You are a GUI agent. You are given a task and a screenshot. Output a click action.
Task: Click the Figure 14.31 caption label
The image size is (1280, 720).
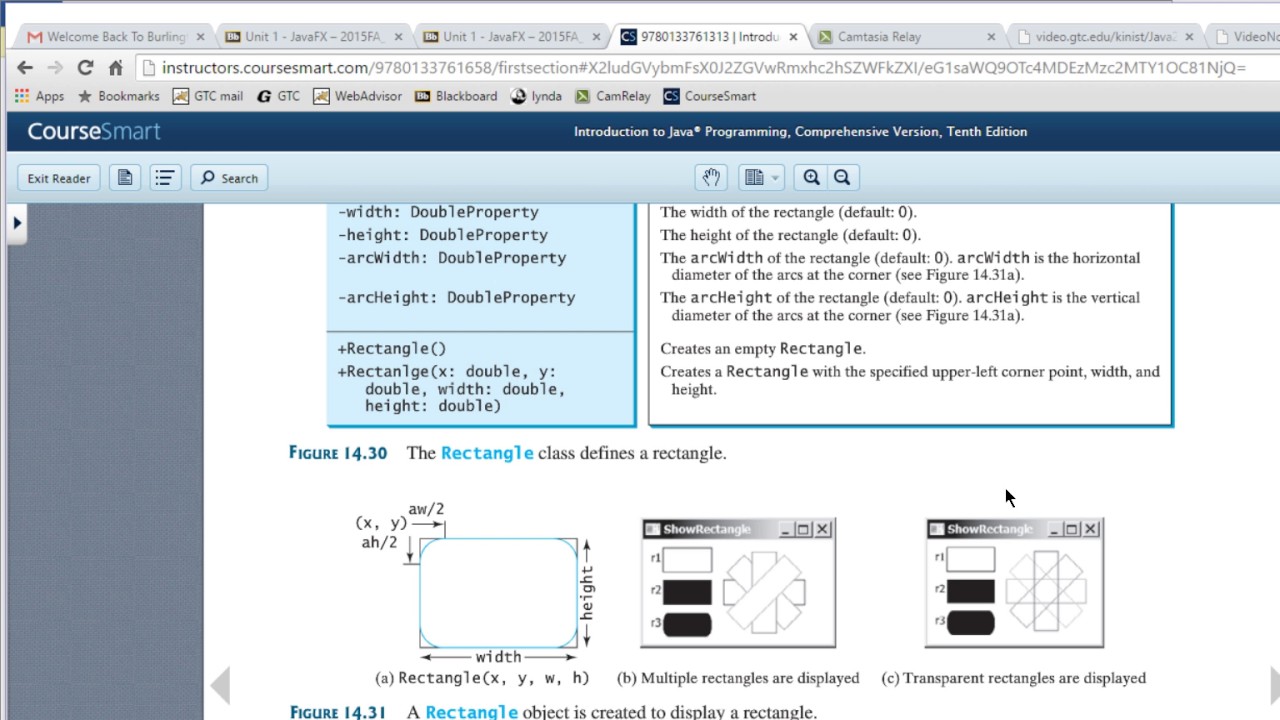(338, 712)
